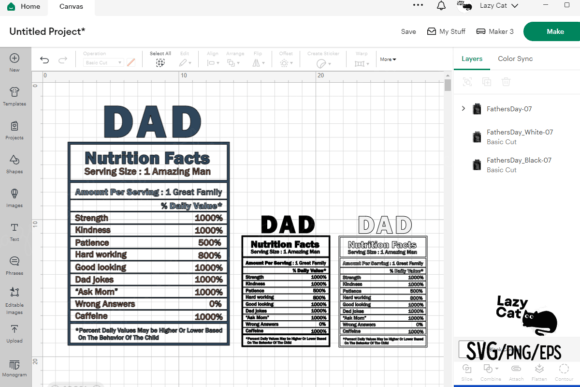The image size is (580, 387).
Task: Click the Slice tool
Action: (x=467, y=372)
